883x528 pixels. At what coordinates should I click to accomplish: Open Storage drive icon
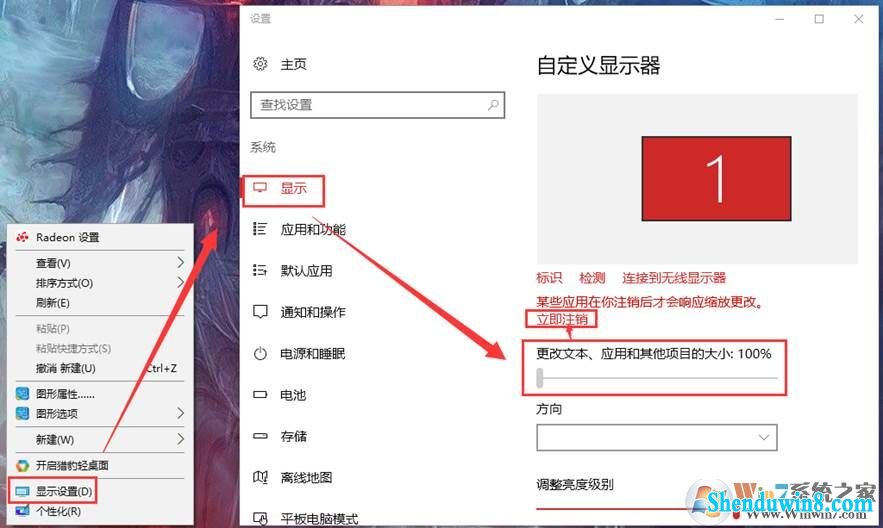click(x=260, y=436)
